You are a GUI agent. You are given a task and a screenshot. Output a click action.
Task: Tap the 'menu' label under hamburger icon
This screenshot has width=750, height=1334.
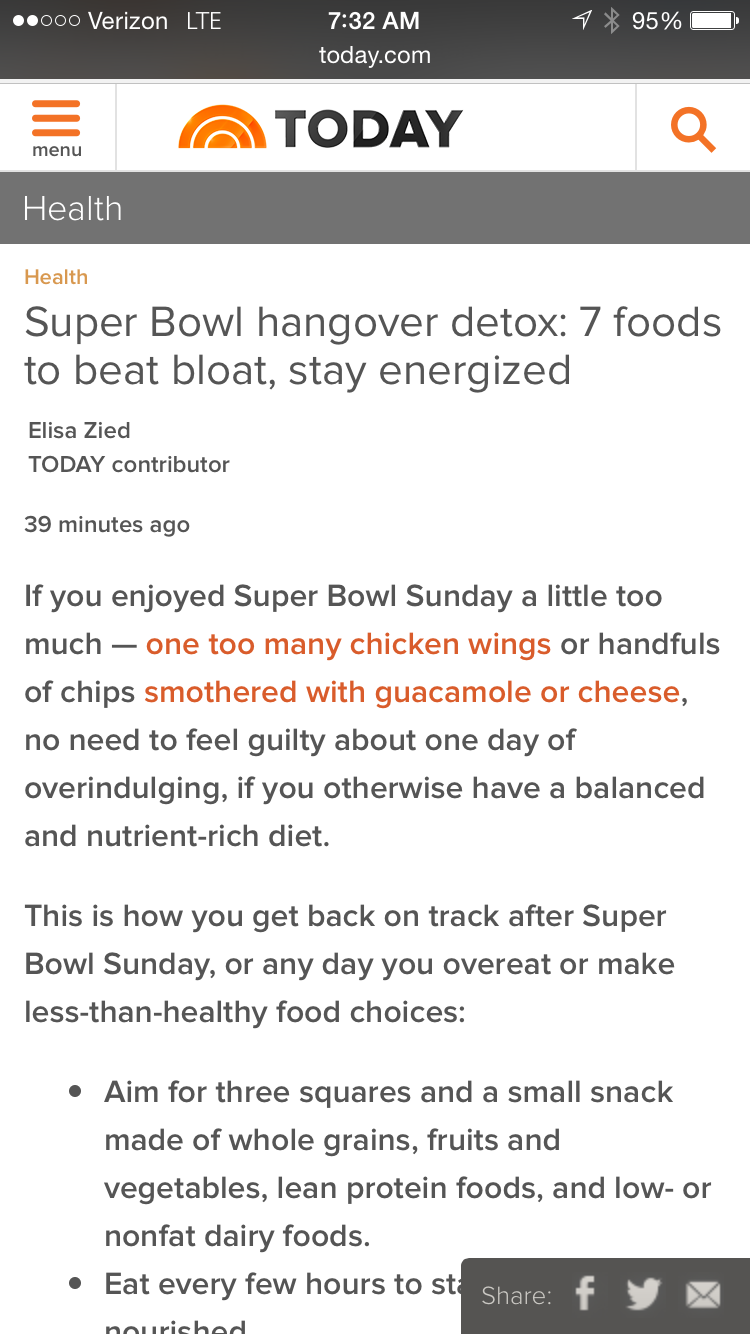tap(57, 151)
